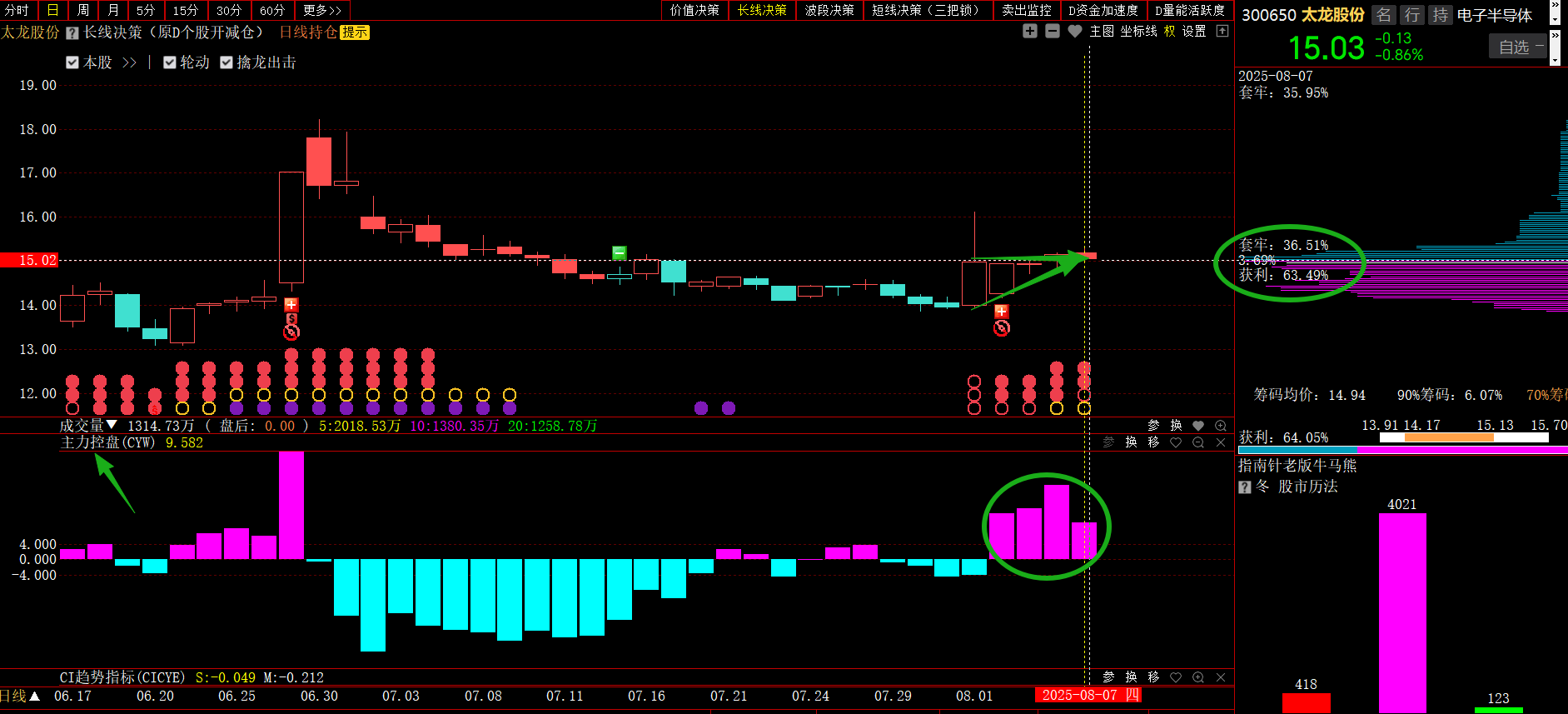This screenshot has width=1568, height=714.
Task: Click the magenta 4021 bar
Action: pyautogui.click(x=1402, y=612)
